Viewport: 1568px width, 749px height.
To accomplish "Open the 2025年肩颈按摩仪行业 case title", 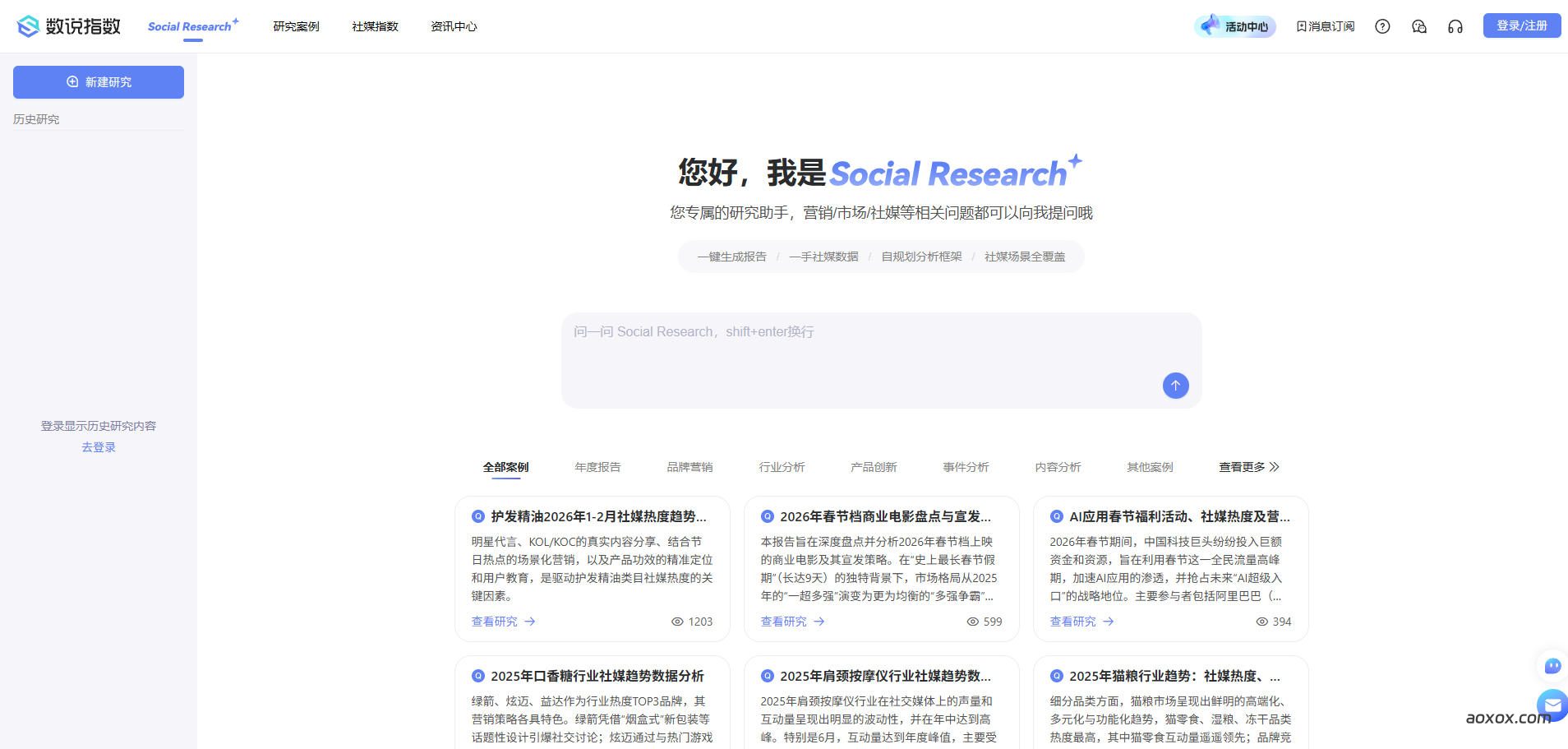I will pos(885,676).
